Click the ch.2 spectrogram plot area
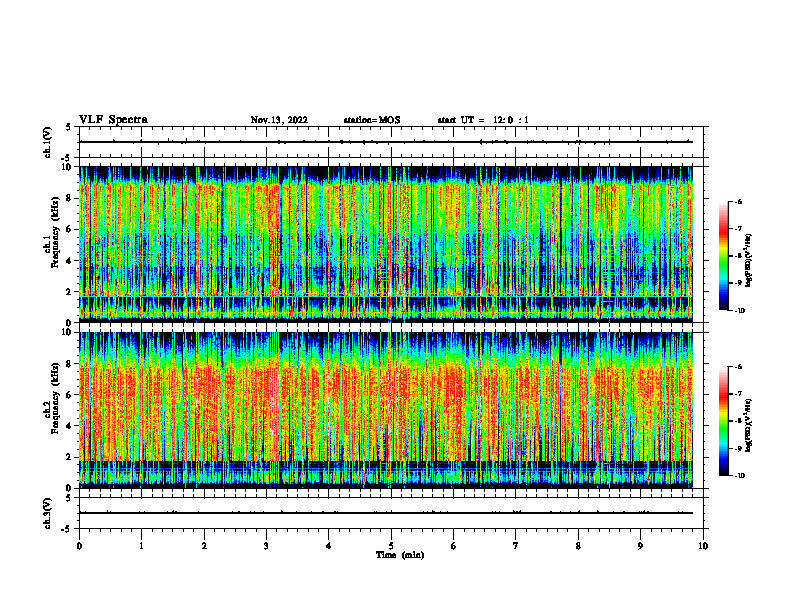792x612 pixels. [x=386, y=410]
